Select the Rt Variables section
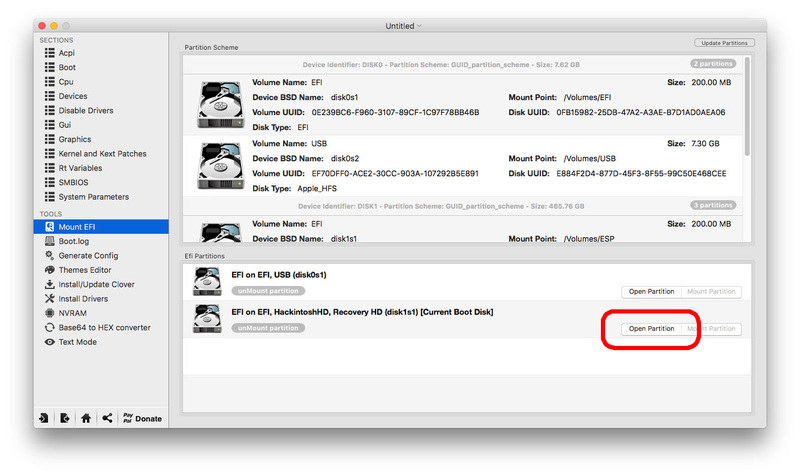 pyautogui.click(x=80, y=168)
